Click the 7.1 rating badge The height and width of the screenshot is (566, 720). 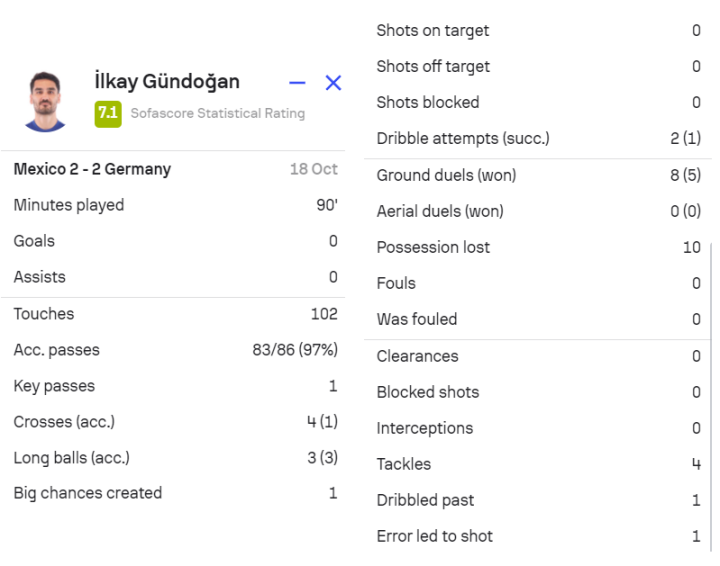click(107, 113)
